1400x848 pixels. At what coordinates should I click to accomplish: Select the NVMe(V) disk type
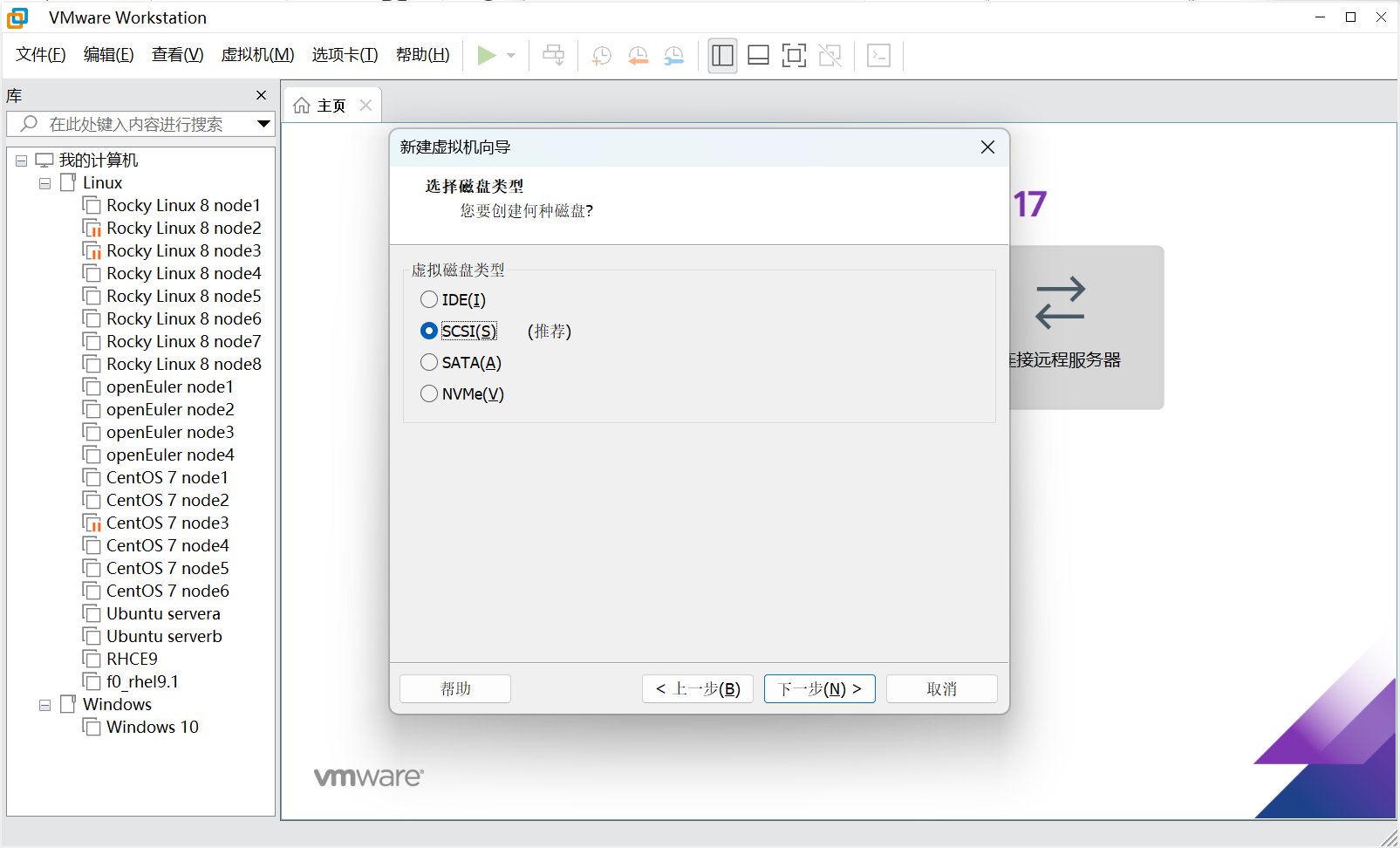click(429, 393)
